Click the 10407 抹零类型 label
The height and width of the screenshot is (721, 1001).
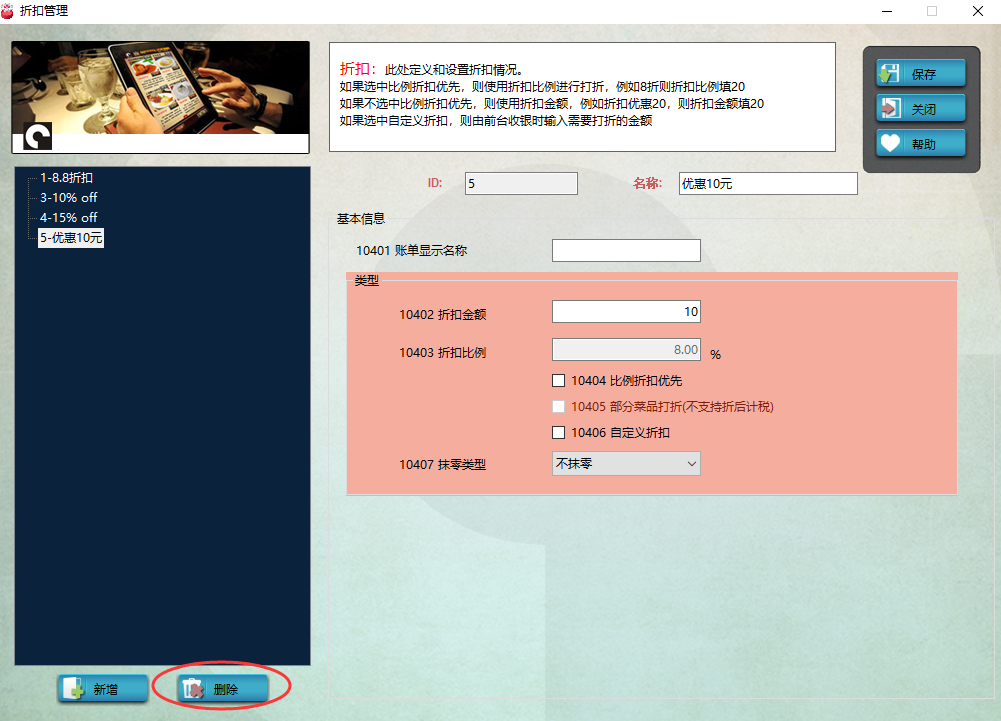(x=442, y=464)
